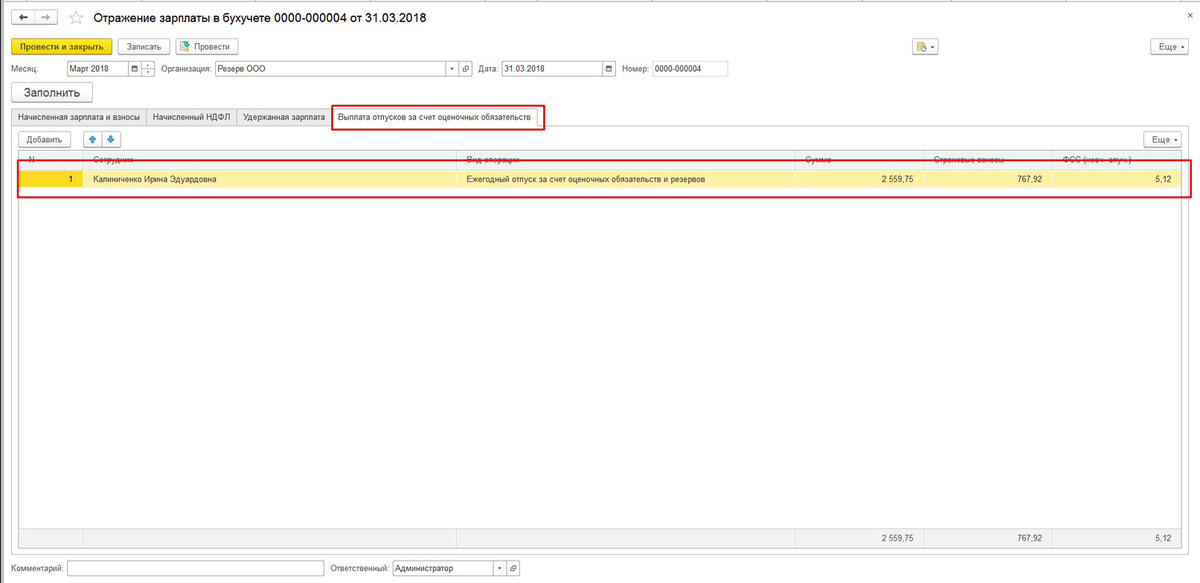Viewport: 1200px width, 583px height.
Task: Click the month stepper arrows next to 'Март 2018'
Action: click(149, 69)
